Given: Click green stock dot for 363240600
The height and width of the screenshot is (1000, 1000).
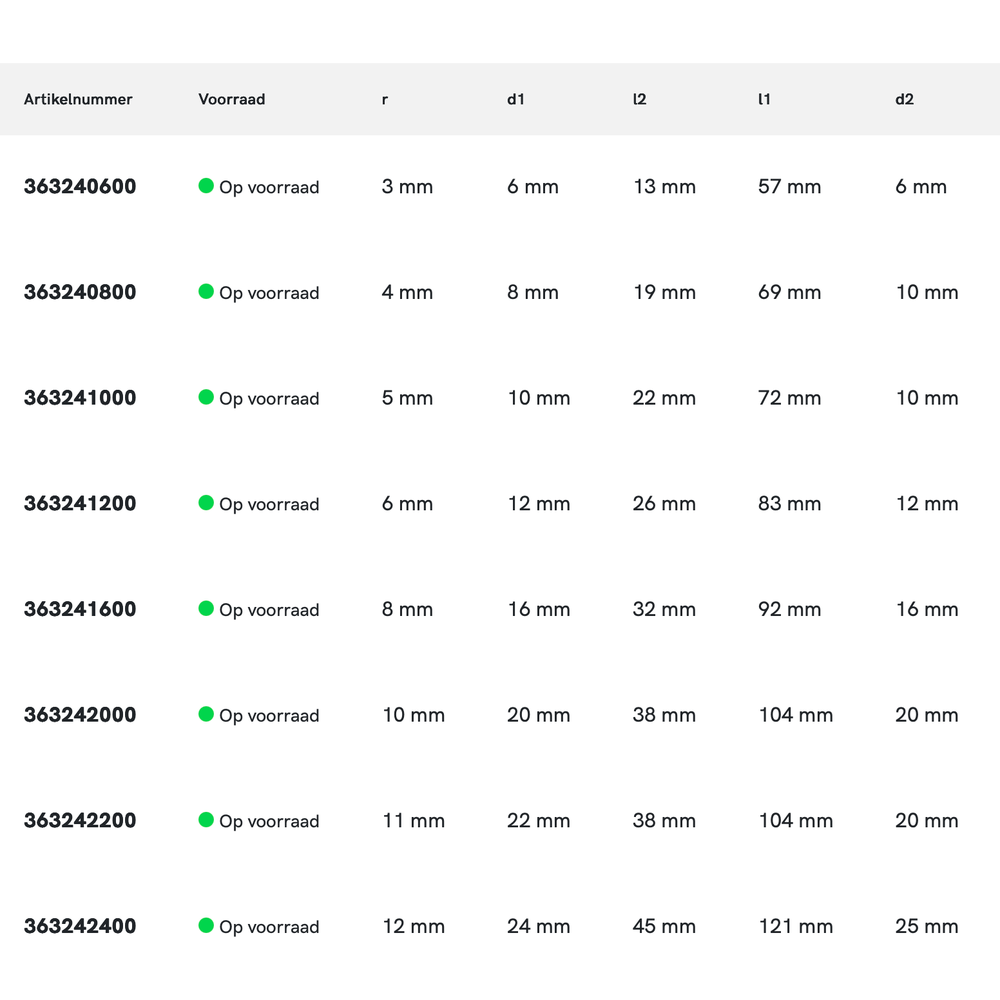Looking at the screenshot, I should (x=206, y=186).
